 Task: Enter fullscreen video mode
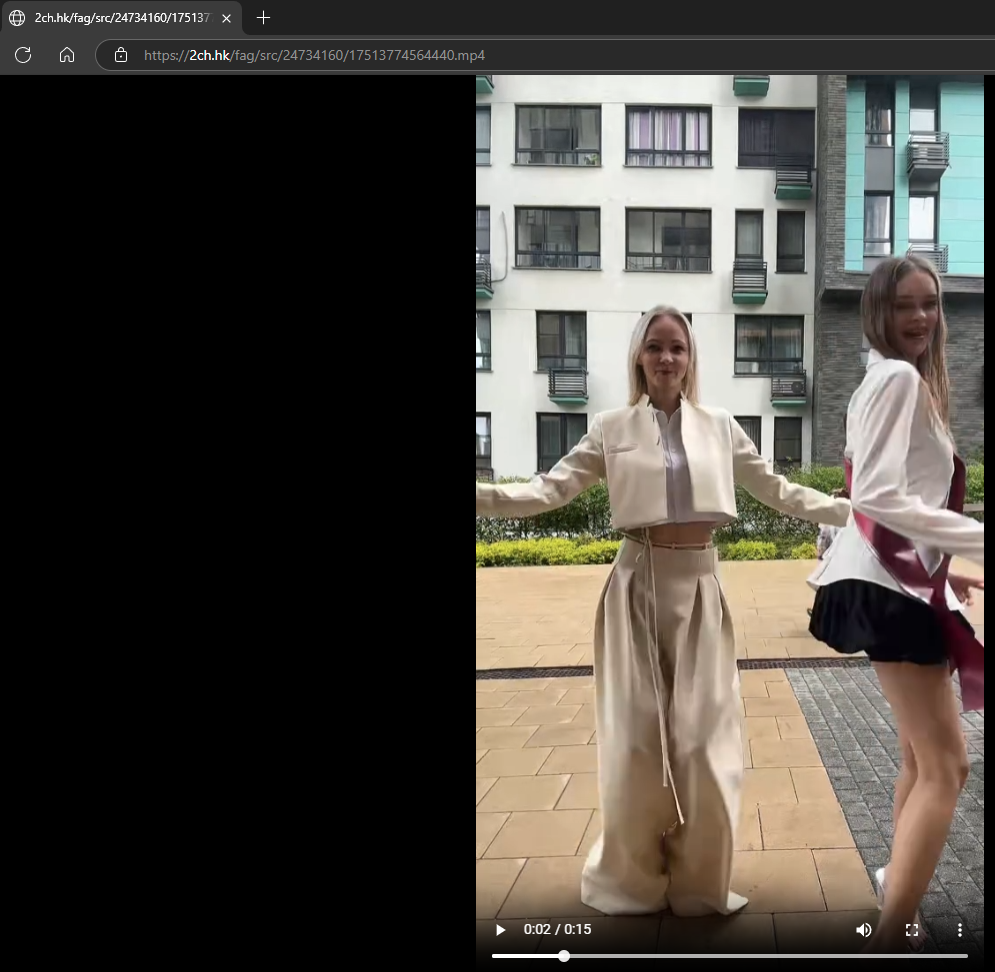point(912,929)
